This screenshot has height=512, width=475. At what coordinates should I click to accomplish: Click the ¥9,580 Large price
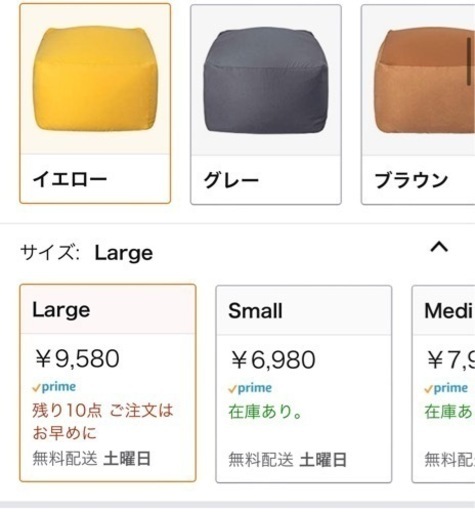coord(77,359)
